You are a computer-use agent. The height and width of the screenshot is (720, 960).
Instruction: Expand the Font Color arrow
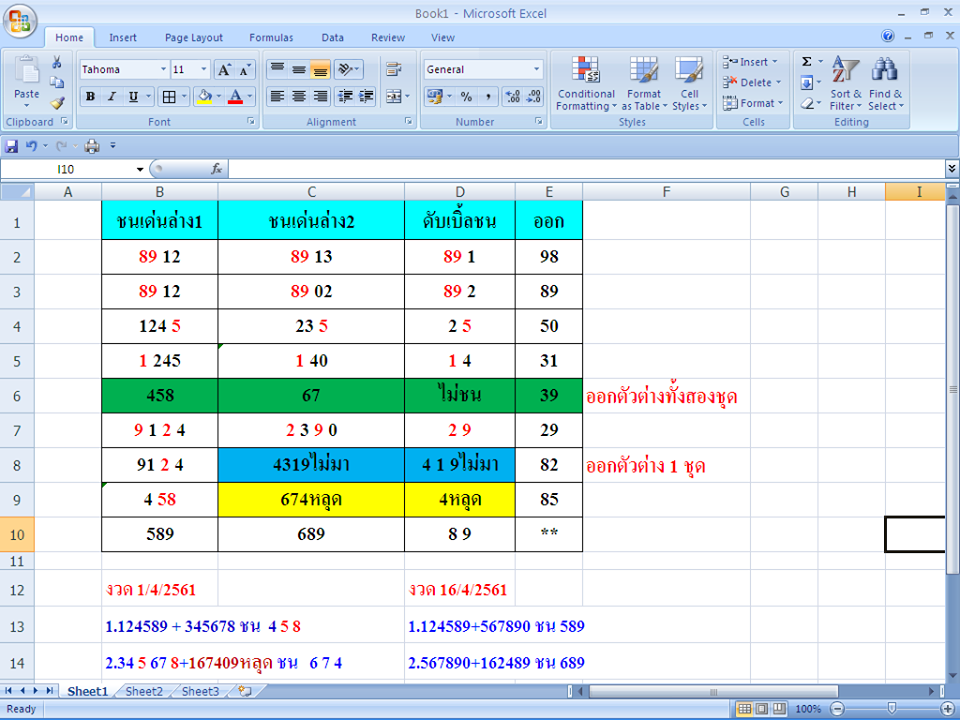pyautogui.click(x=250, y=96)
